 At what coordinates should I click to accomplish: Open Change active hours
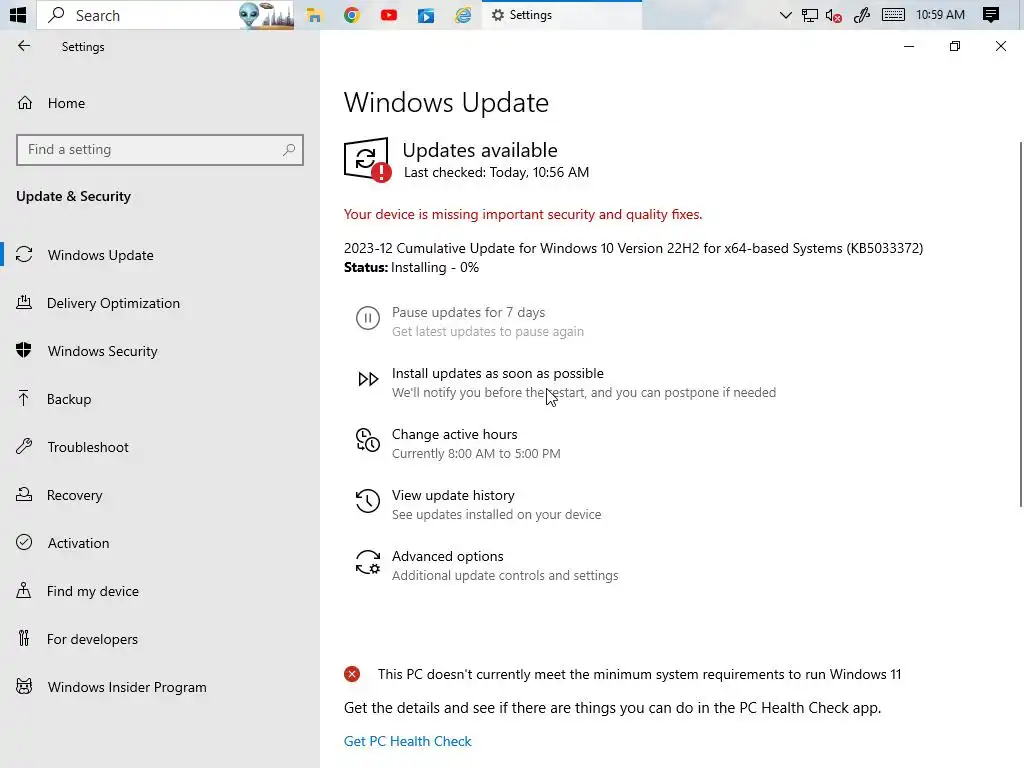tap(455, 434)
